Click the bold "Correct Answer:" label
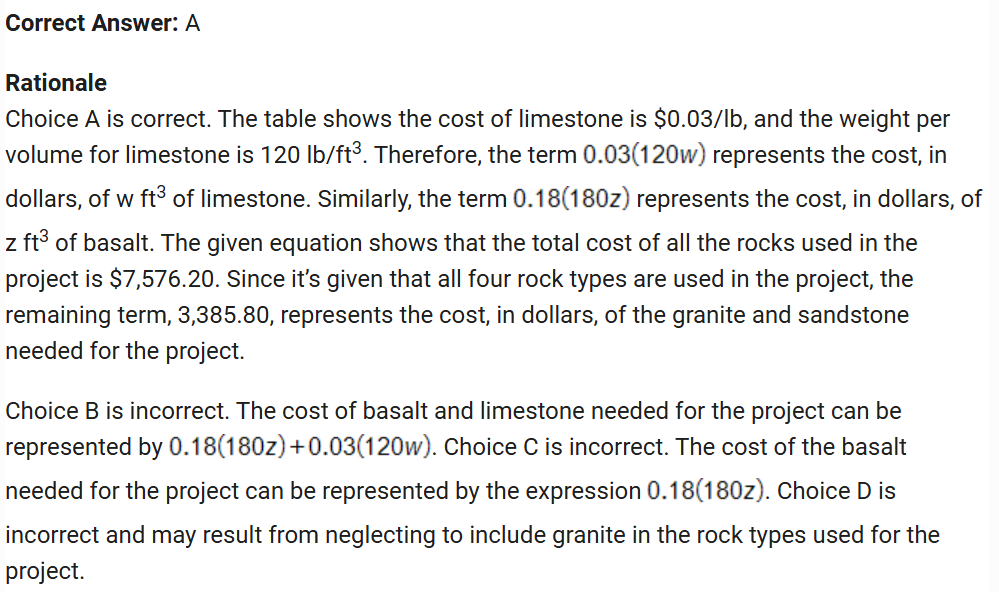The width and height of the screenshot is (999, 592). pos(92,23)
